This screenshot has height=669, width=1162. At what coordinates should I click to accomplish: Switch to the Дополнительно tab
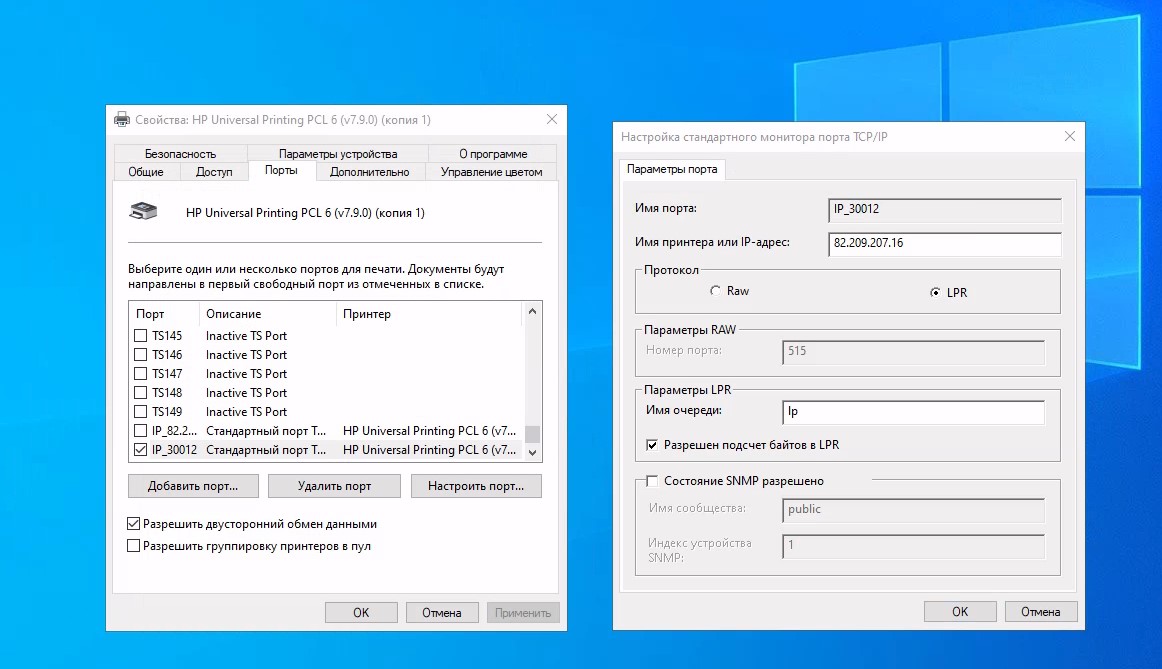coord(370,172)
